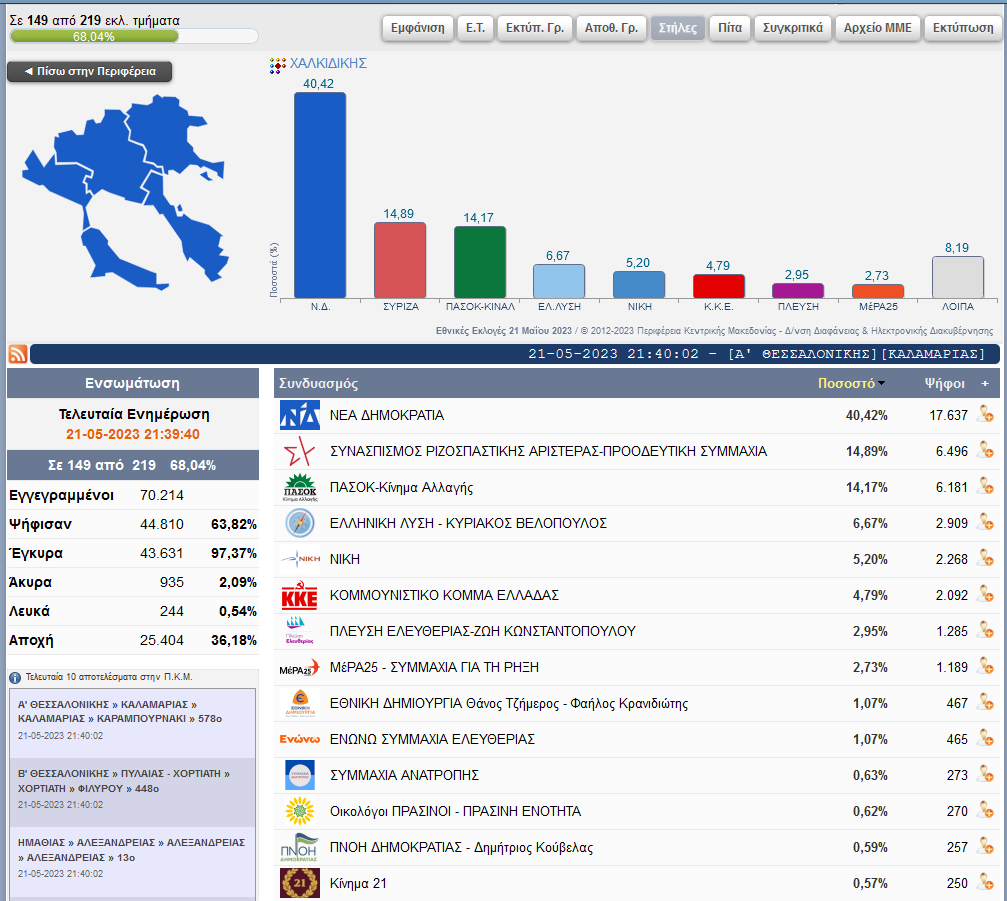Show candidates for ΝΕΑ ΔΗΜΟΚΡΑΤΙΑ row

pyautogui.click(x=984, y=415)
